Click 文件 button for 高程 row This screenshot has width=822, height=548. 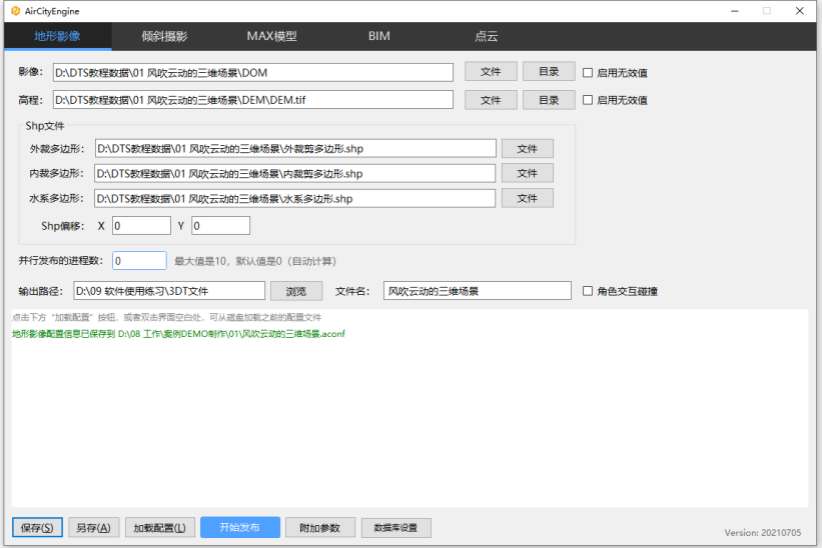pos(491,100)
